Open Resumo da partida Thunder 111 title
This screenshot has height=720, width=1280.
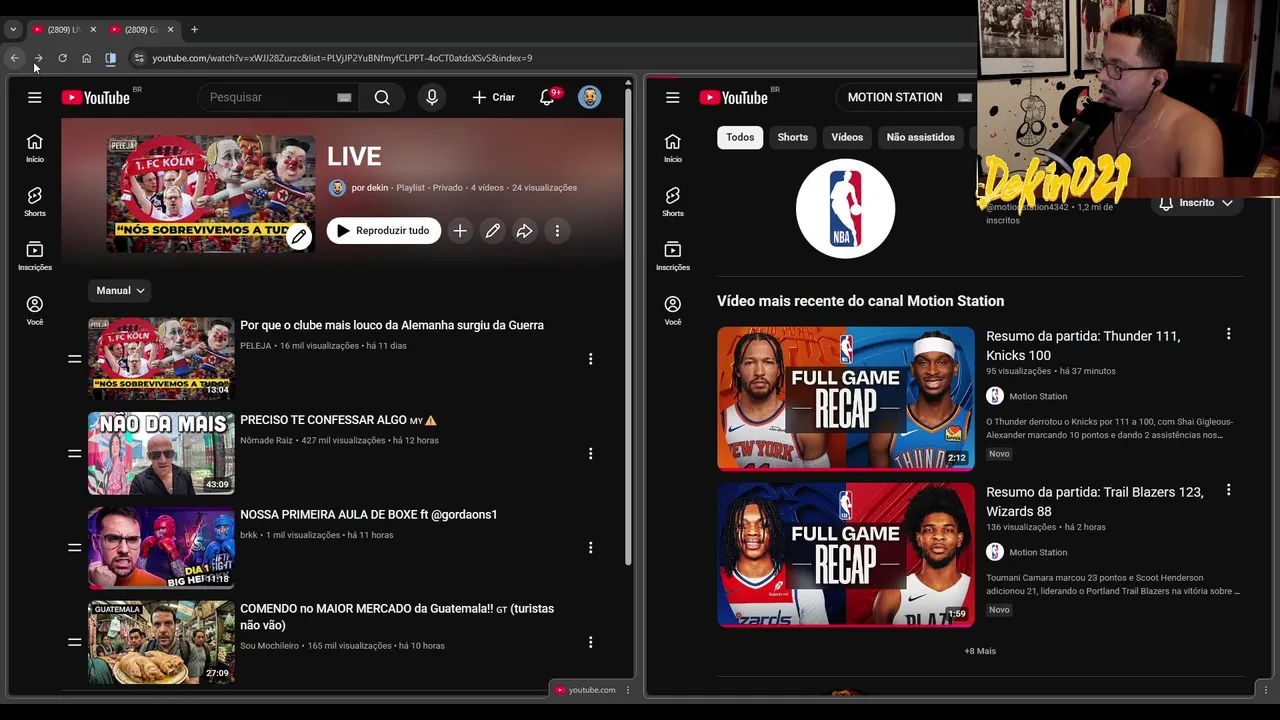click(1083, 345)
